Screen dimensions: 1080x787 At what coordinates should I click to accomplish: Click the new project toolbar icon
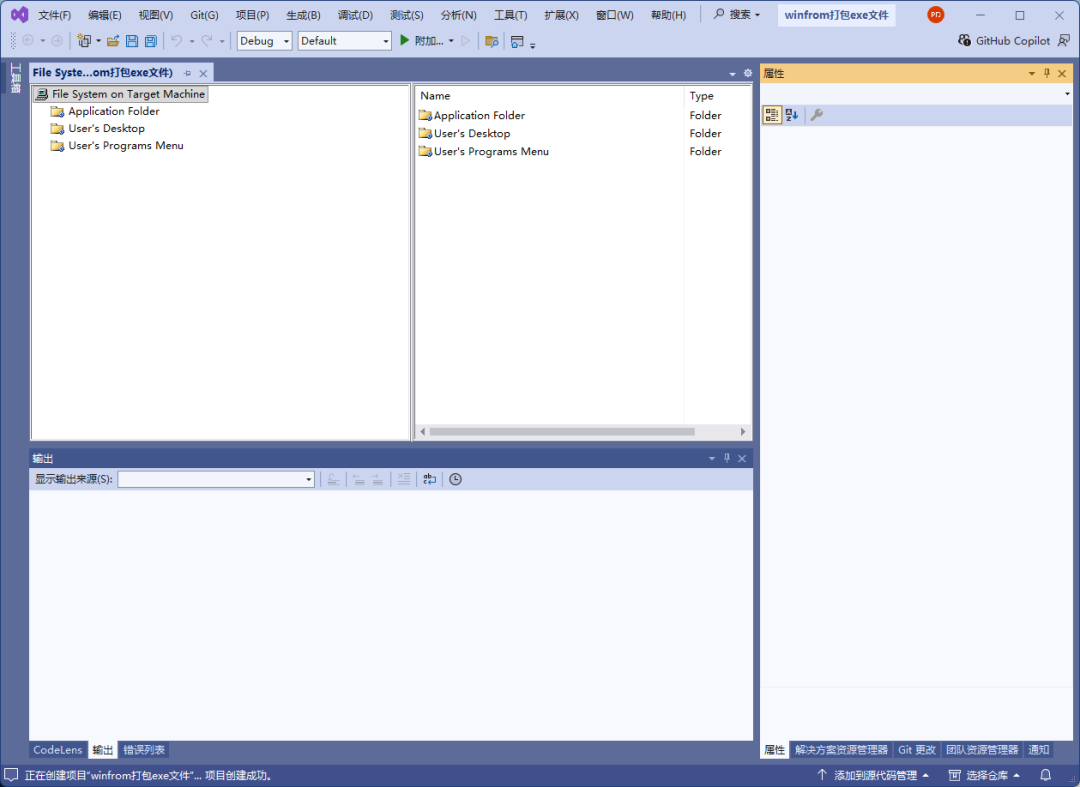[x=84, y=41]
